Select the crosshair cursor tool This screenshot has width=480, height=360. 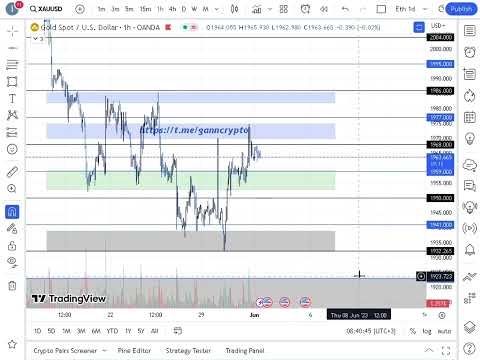(x=12, y=31)
